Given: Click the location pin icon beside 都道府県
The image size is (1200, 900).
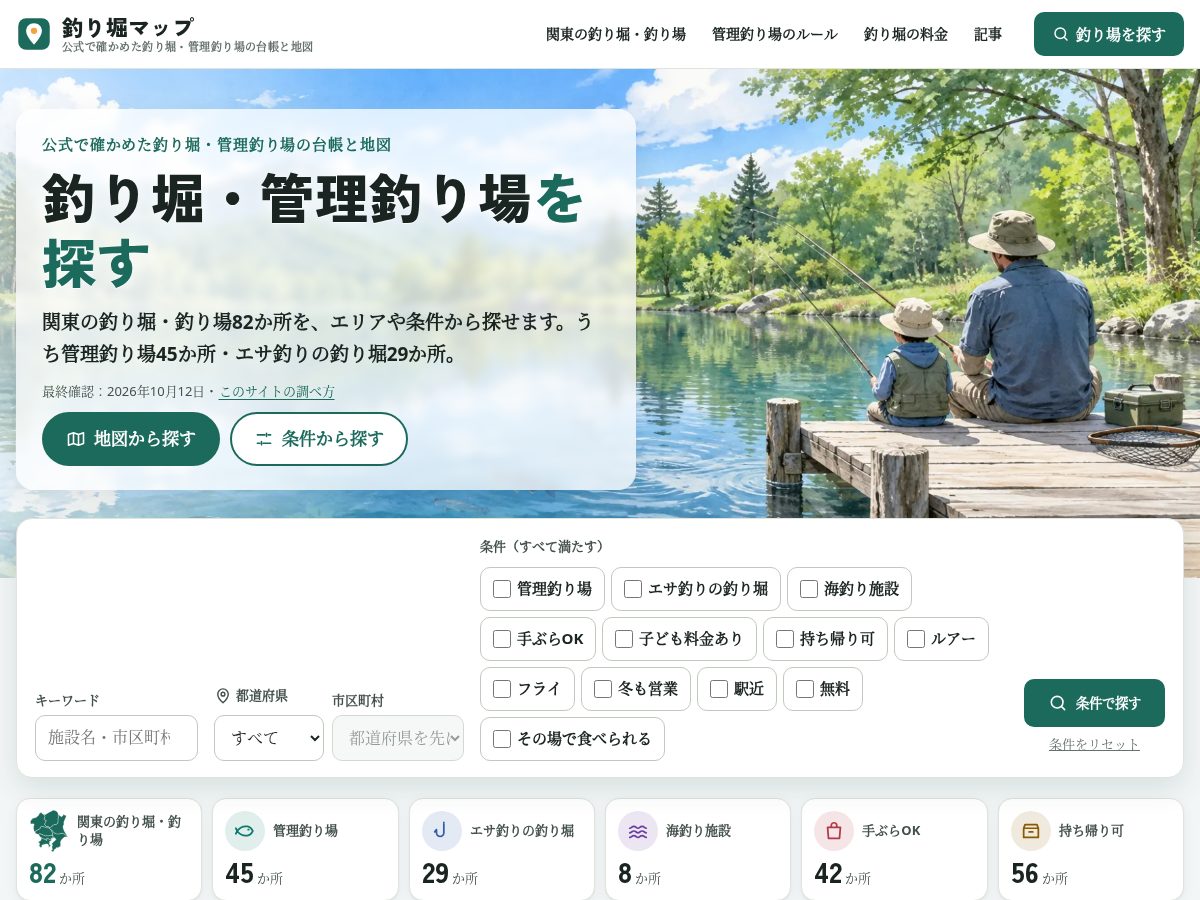Looking at the screenshot, I should (223, 696).
